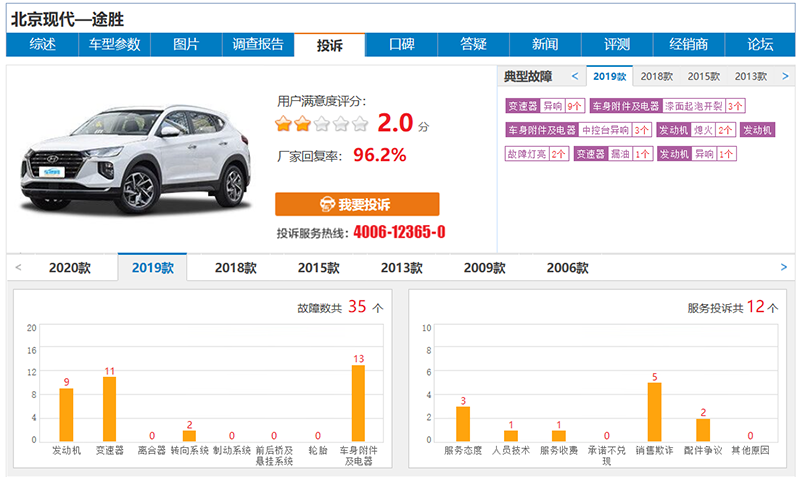Click the white Tucson car image
The height and width of the screenshot is (477, 800).
135,159
